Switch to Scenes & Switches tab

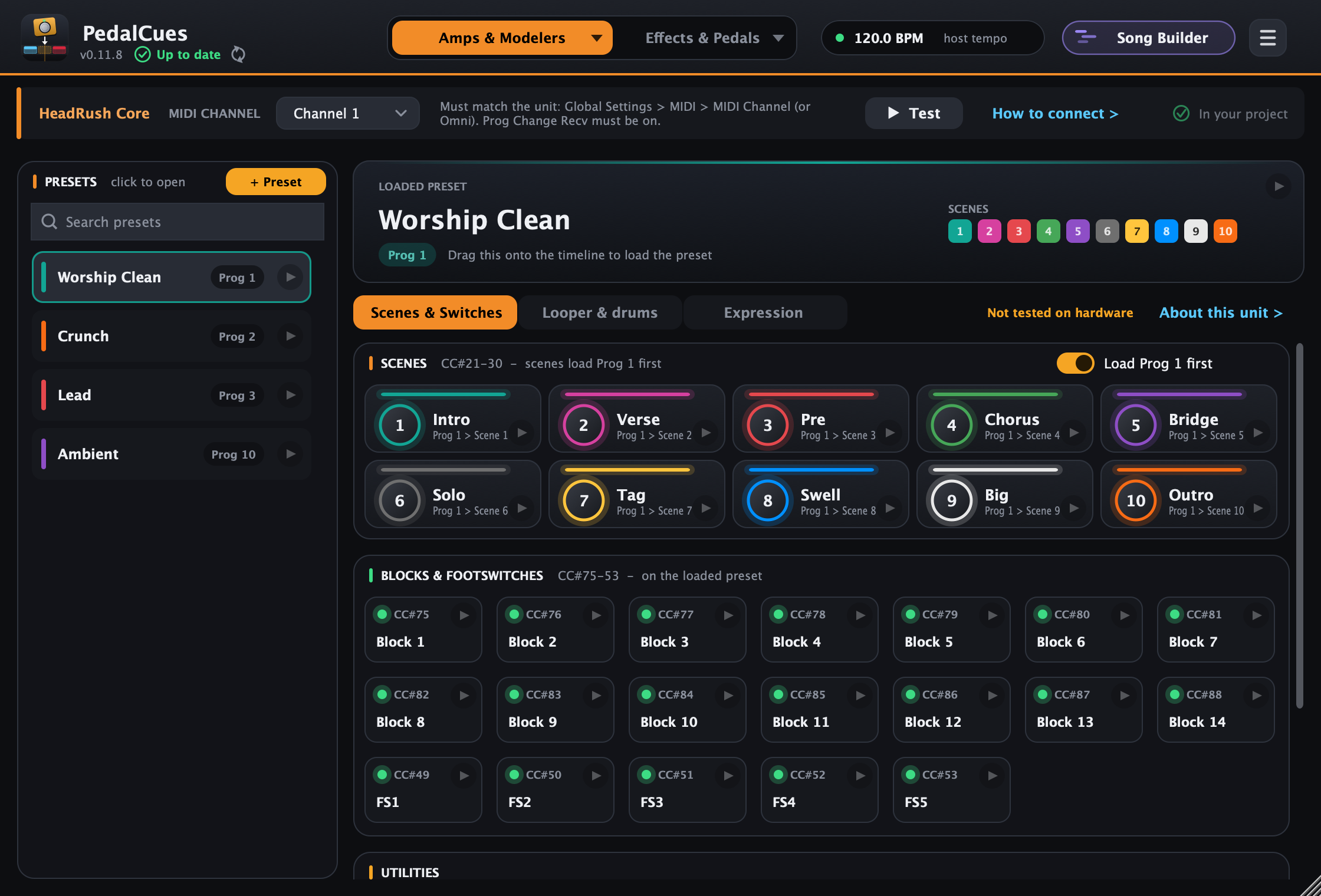coord(435,312)
